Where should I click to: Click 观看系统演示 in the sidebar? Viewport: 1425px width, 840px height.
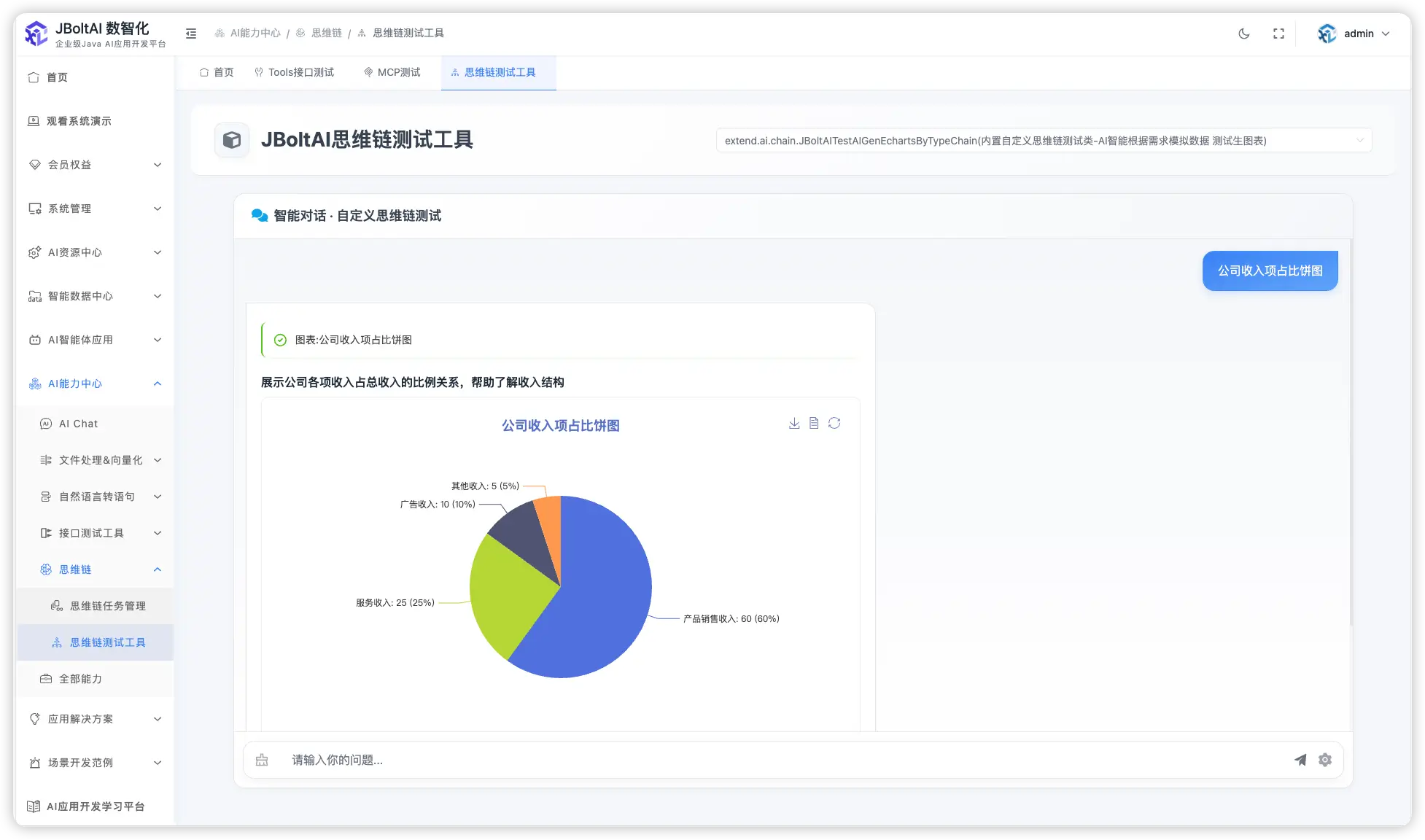[78, 121]
